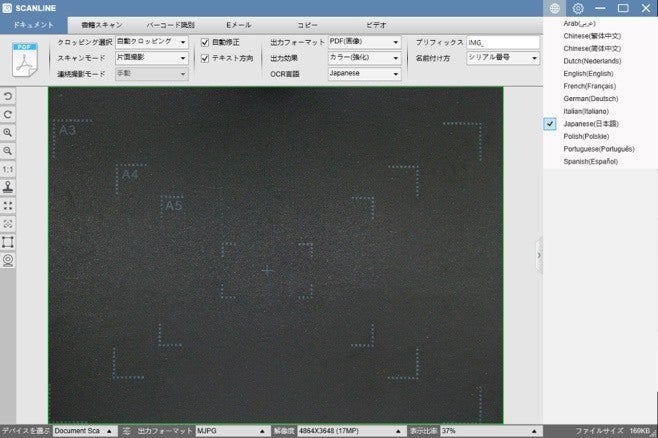Choose English(English) from language menu
The width and height of the screenshot is (658, 438).
(x=589, y=73)
